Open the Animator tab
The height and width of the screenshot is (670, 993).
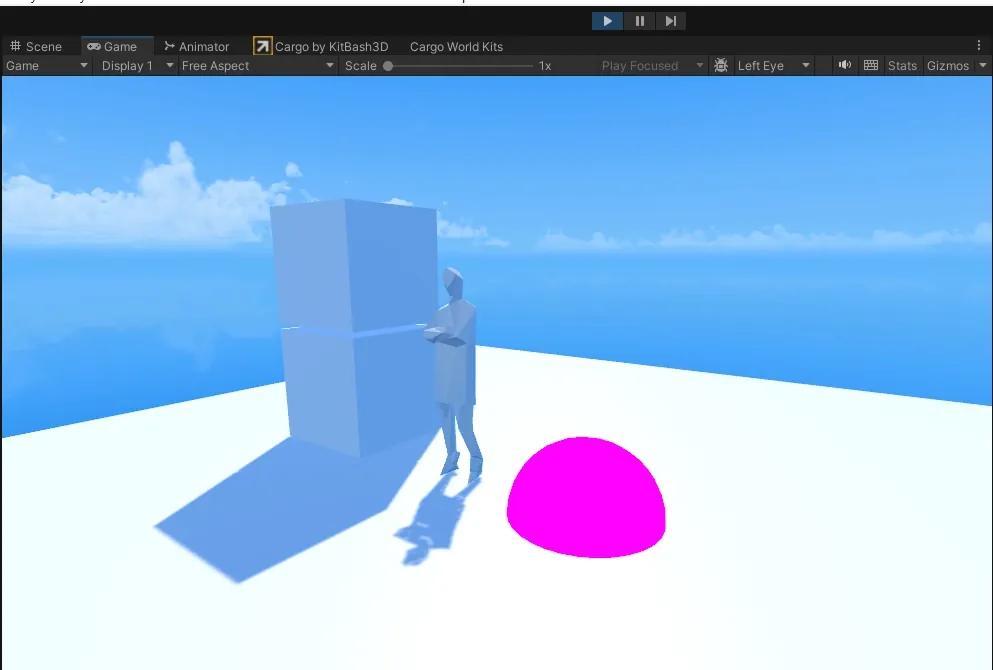(x=196, y=46)
